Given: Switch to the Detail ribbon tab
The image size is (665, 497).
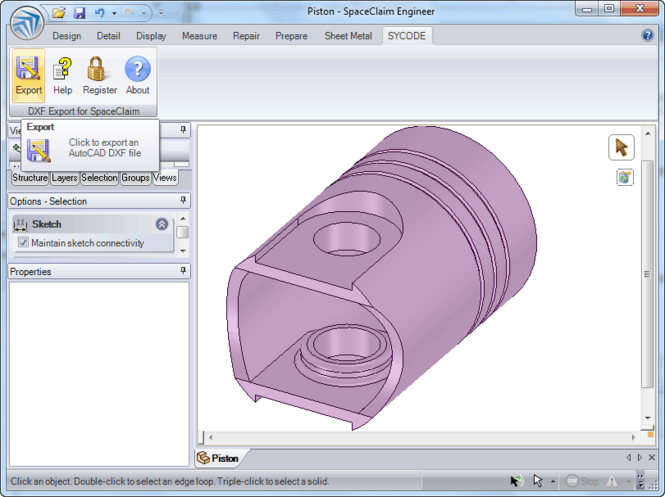Looking at the screenshot, I should (108, 36).
